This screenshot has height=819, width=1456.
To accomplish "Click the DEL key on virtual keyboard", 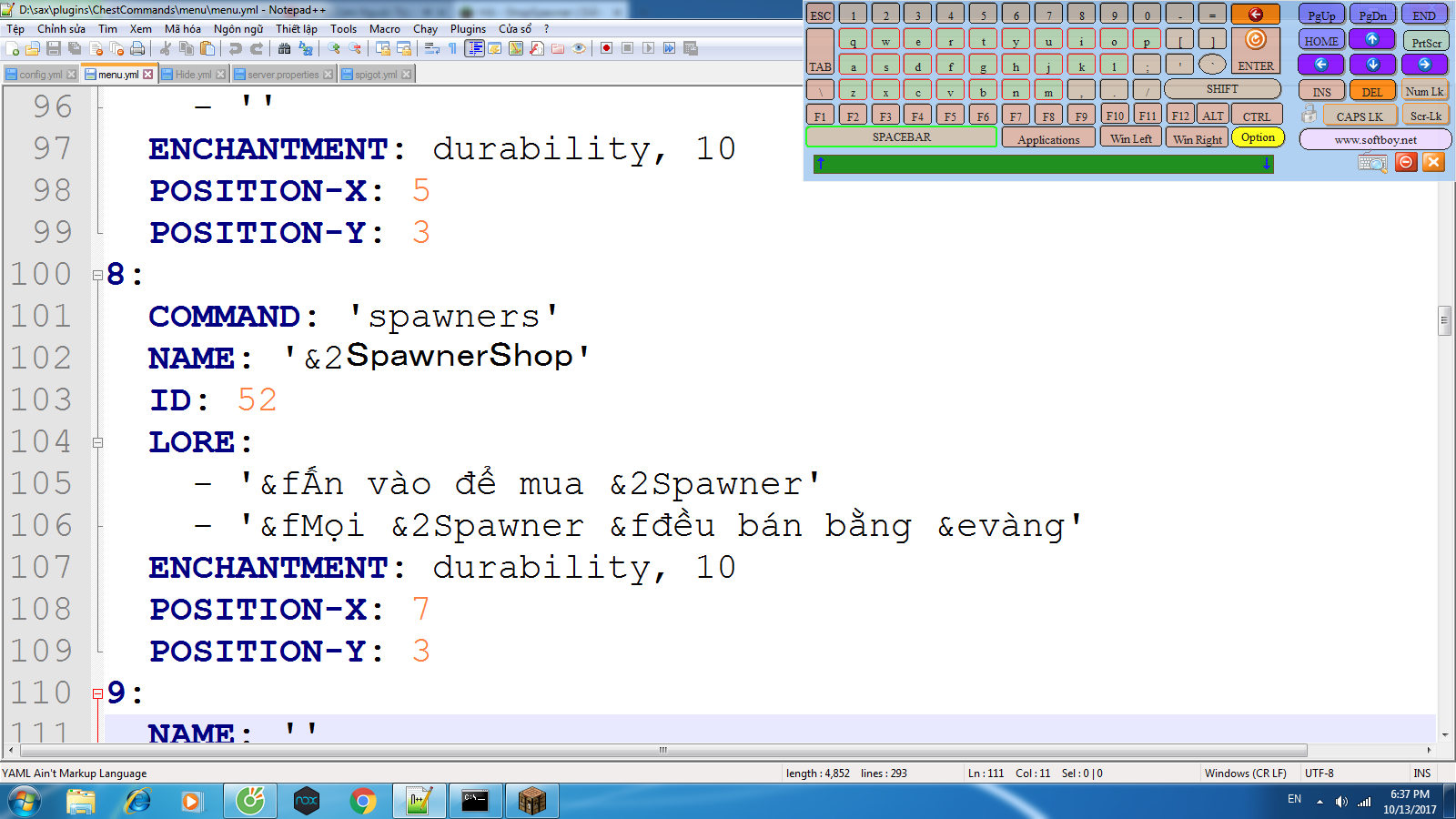I will 1372,91.
